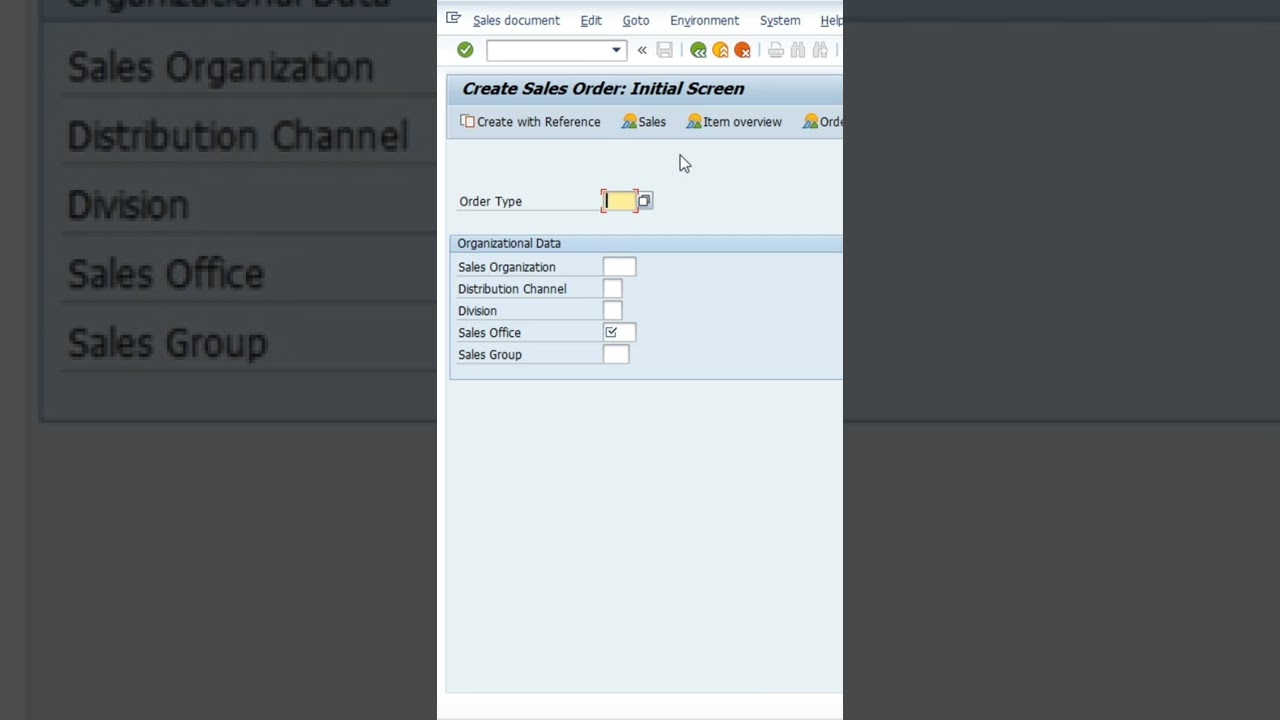Click the Division label in the form

[477, 311]
